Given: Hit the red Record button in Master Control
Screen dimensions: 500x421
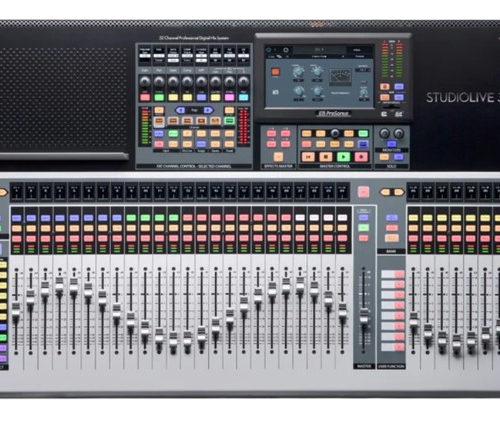Looking at the screenshot, I should [x=361, y=157].
